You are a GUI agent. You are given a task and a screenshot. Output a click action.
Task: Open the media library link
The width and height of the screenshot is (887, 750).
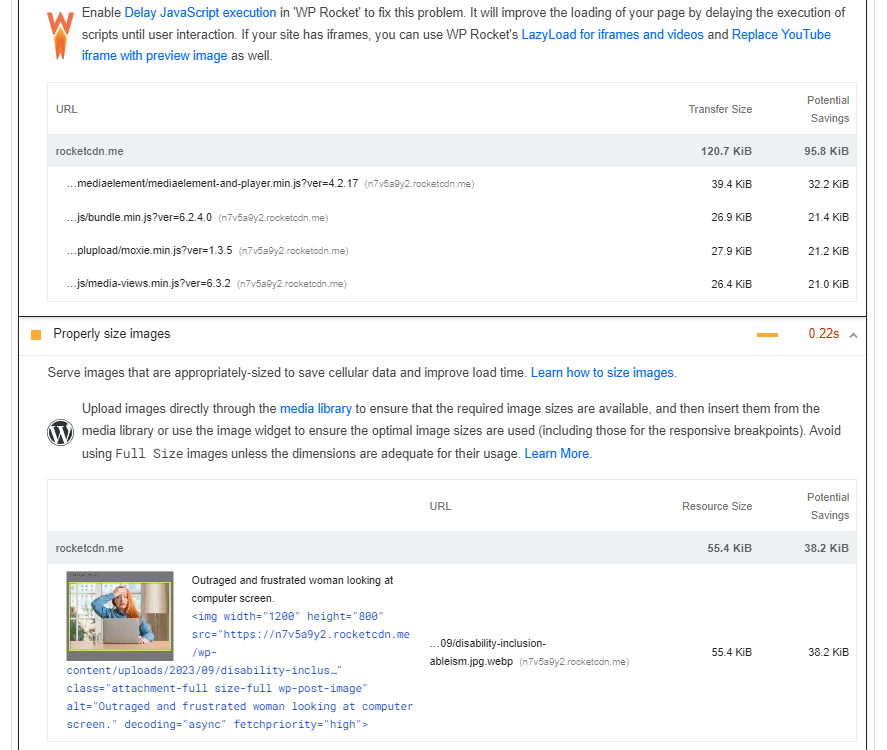click(x=315, y=408)
